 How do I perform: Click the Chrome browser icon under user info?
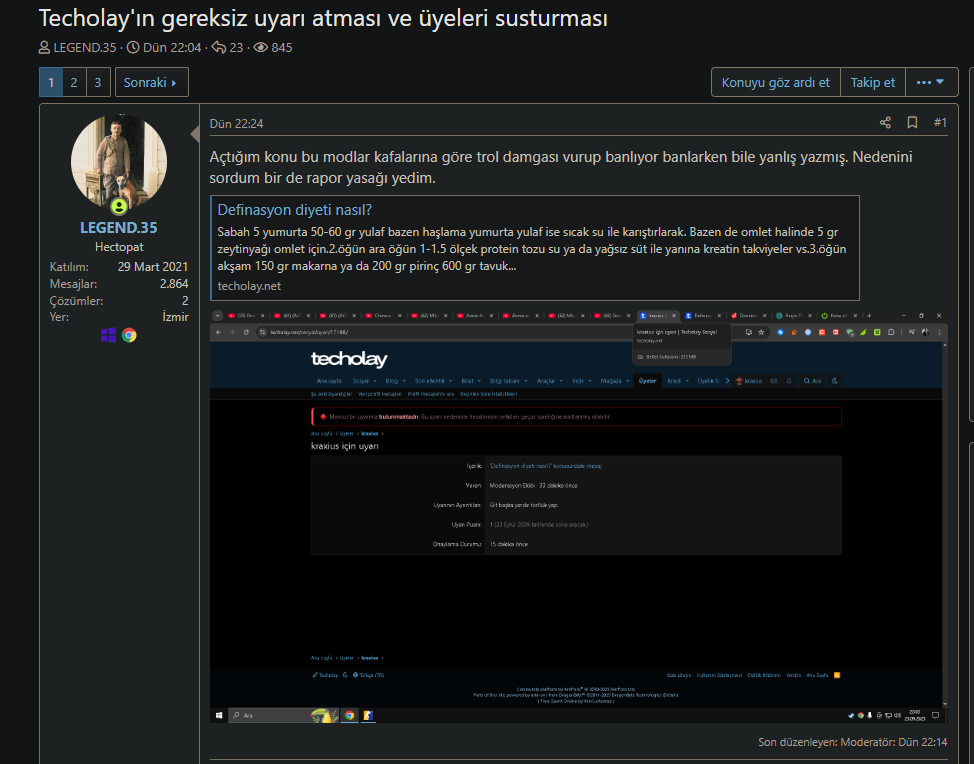tap(129, 335)
